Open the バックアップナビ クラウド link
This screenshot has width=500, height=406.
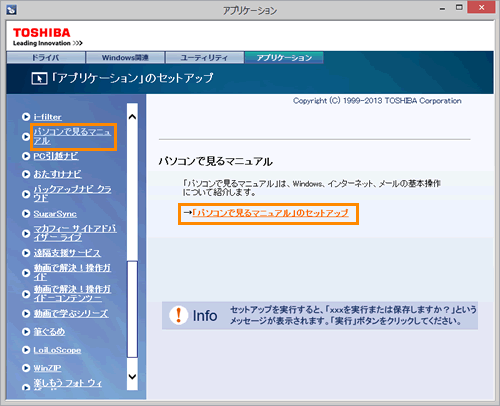pos(72,194)
